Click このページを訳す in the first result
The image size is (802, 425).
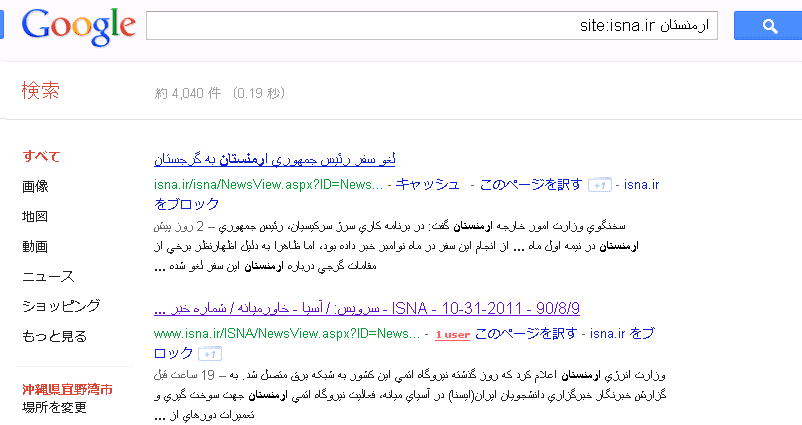531,185
